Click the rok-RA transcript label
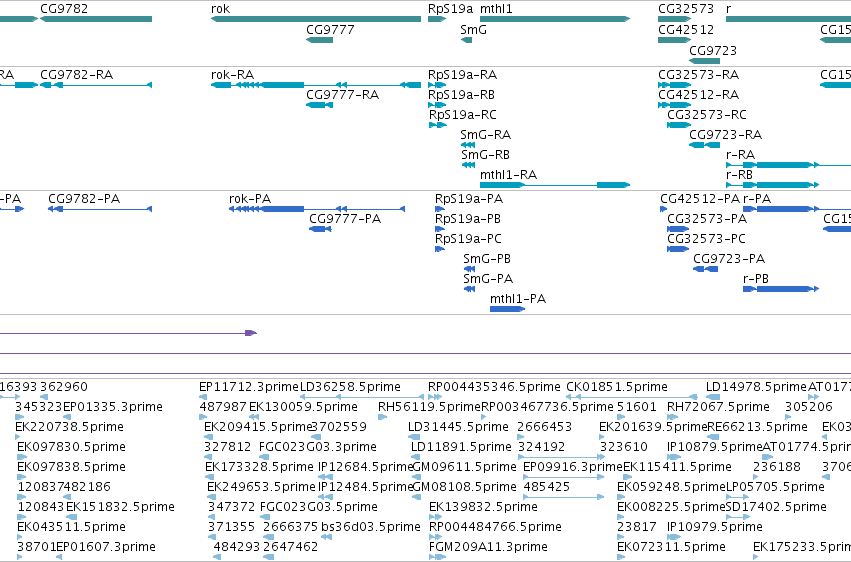The image size is (851, 562). click(x=232, y=75)
